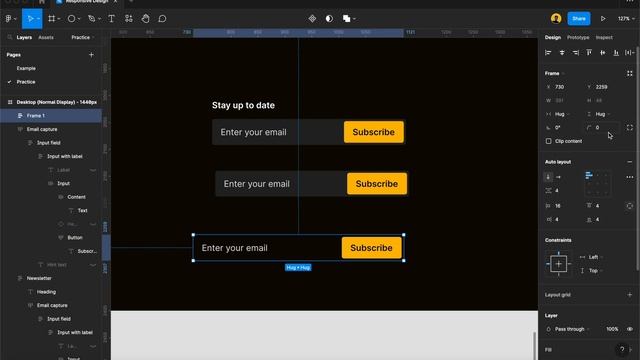Open the 127% zoom dropdown
This screenshot has height=360, width=640.
[x=626, y=19]
